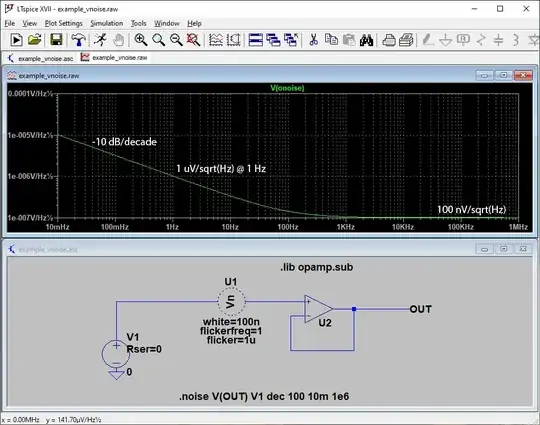The width and height of the screenshot is (540, 425).
Task: Open file with the folder icon
Action: pos(34,40)
